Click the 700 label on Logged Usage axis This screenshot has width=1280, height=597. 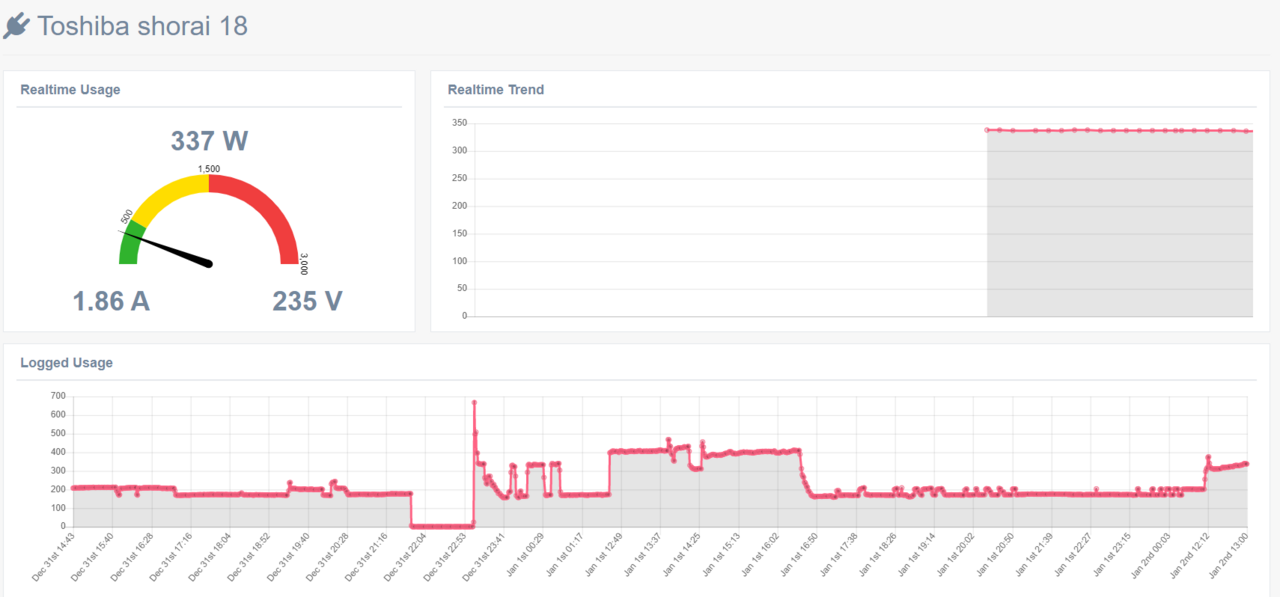tap(57, 396)
